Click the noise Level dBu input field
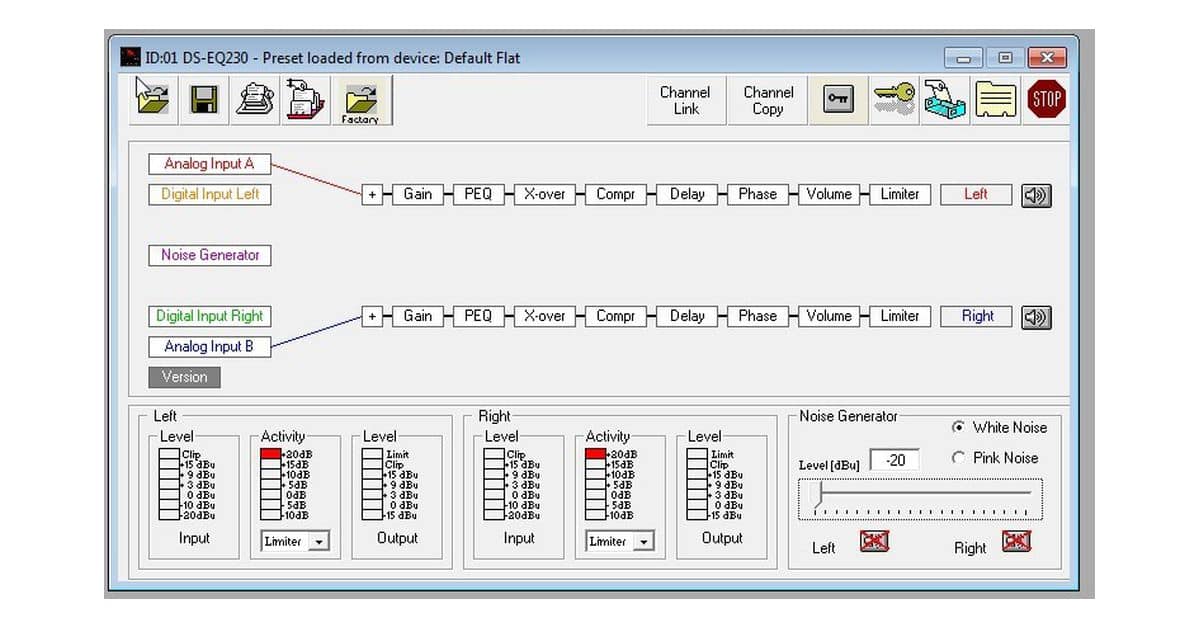 point(893,460)
